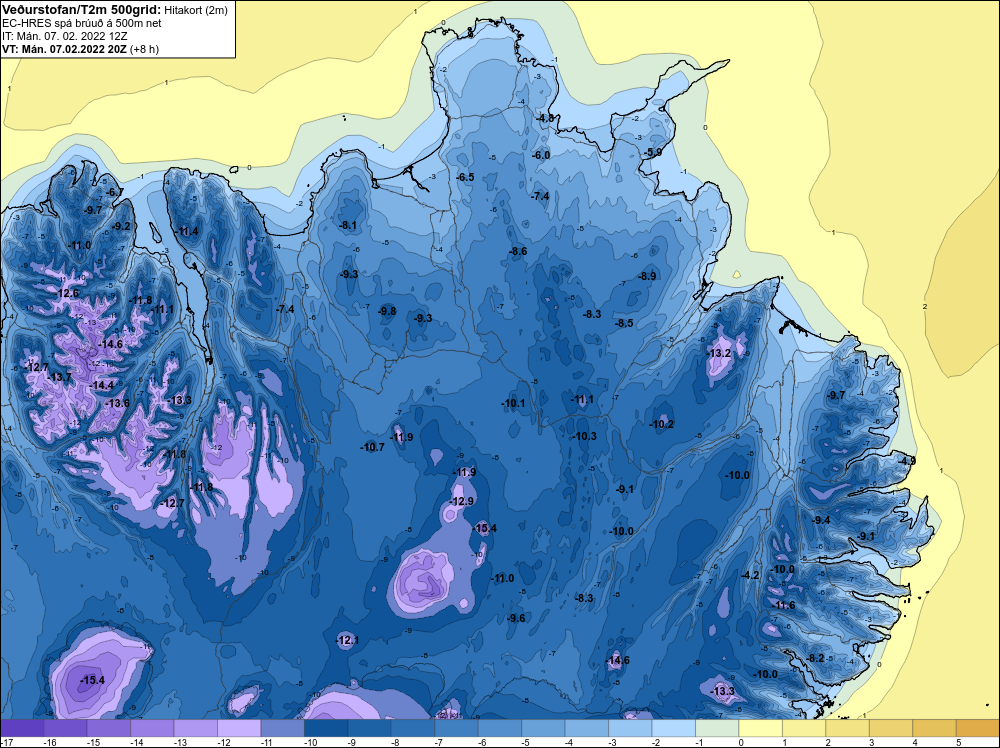Viewport: 1000px width, 748px height.
Task: Click the -10.3 temperature label
Action: 584,436
